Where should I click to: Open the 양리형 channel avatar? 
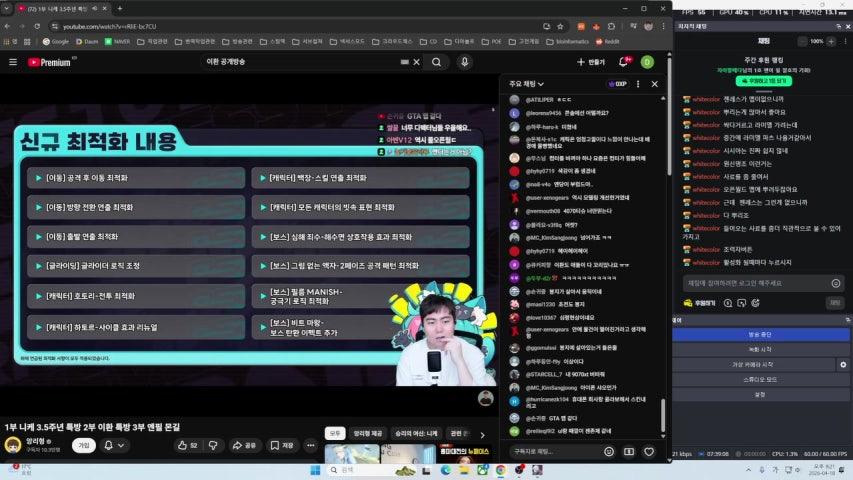(13, 445)
